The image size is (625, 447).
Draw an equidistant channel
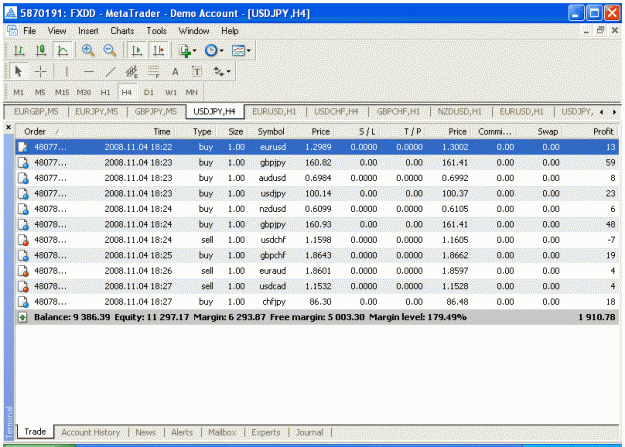pos(132,72)
